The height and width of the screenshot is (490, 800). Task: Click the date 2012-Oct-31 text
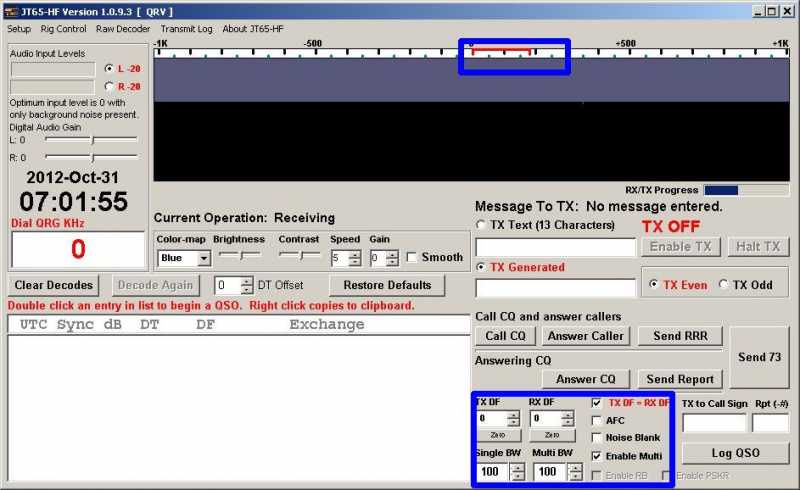(72, 178)
